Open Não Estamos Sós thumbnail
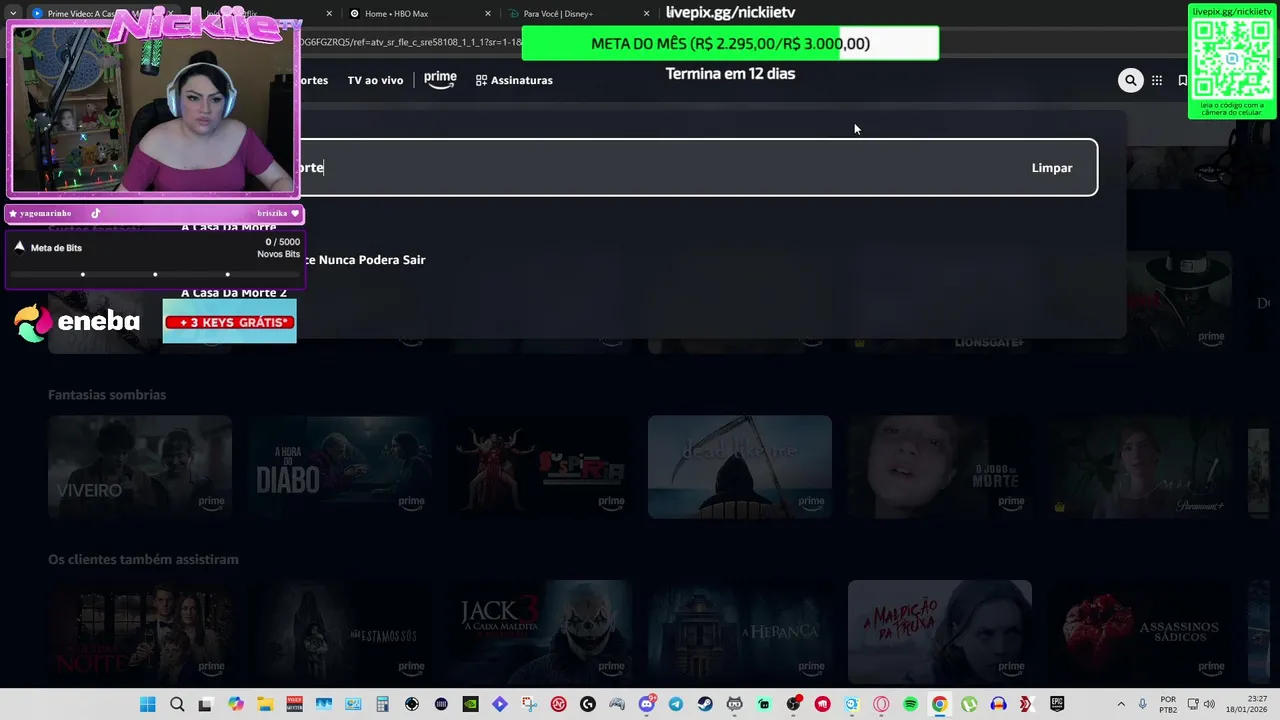This screenshot has height=720, width=1280. tap(340, 632)
